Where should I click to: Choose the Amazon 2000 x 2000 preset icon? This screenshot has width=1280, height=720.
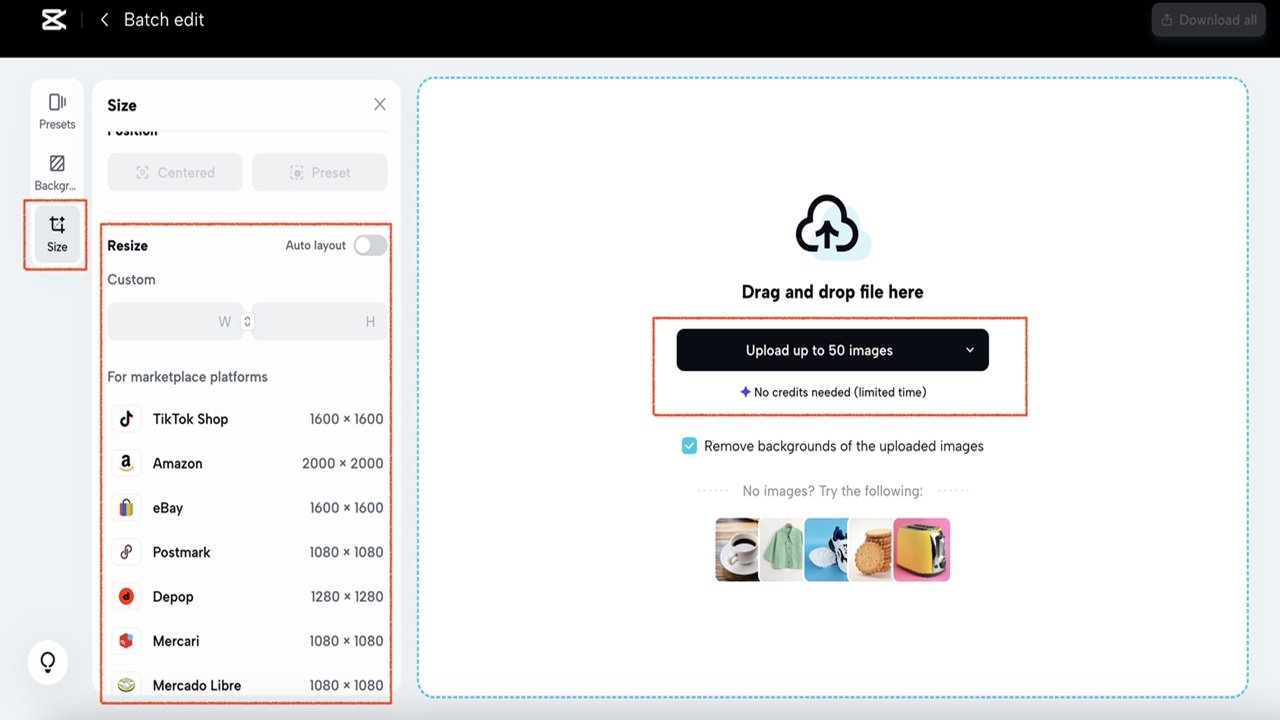coord(126,463)
